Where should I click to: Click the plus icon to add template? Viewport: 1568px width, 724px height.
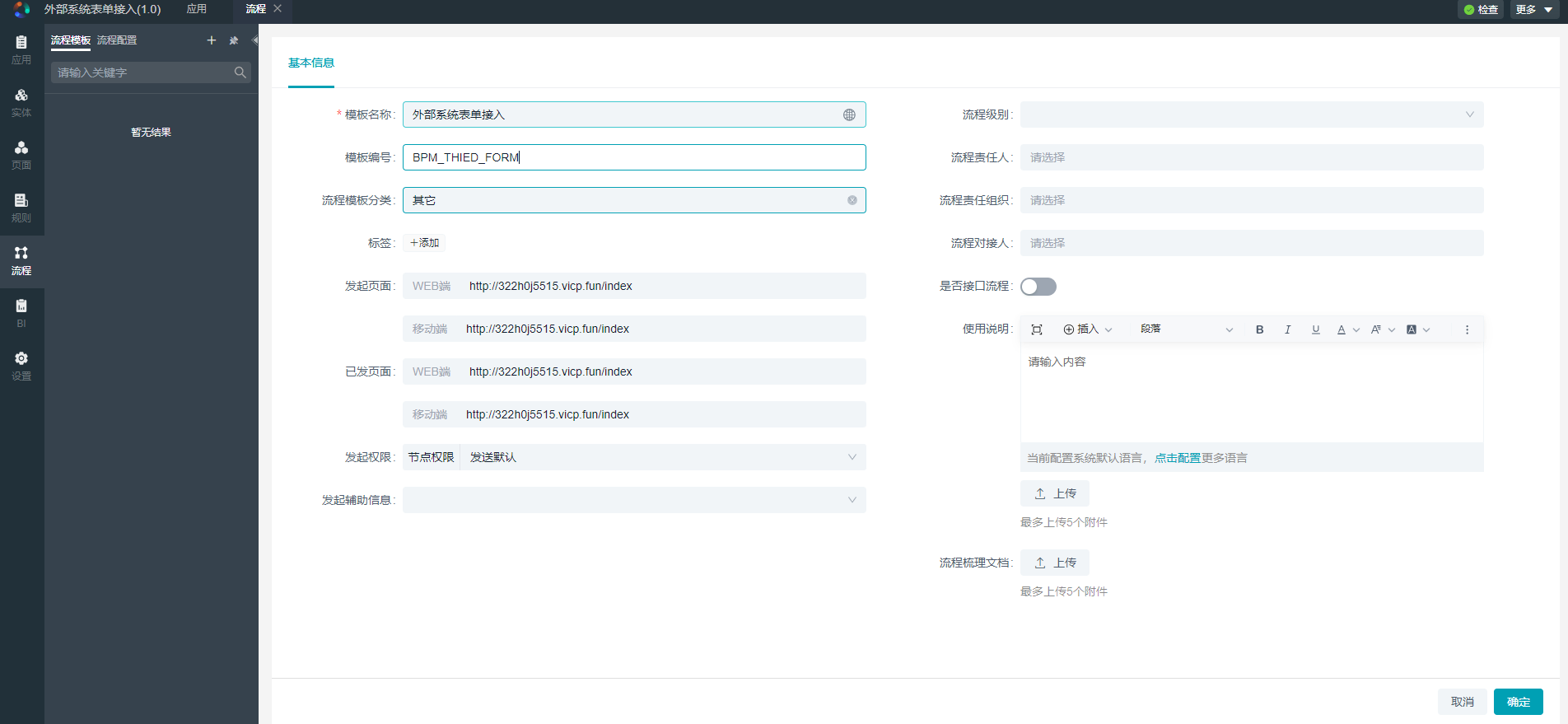212,40
